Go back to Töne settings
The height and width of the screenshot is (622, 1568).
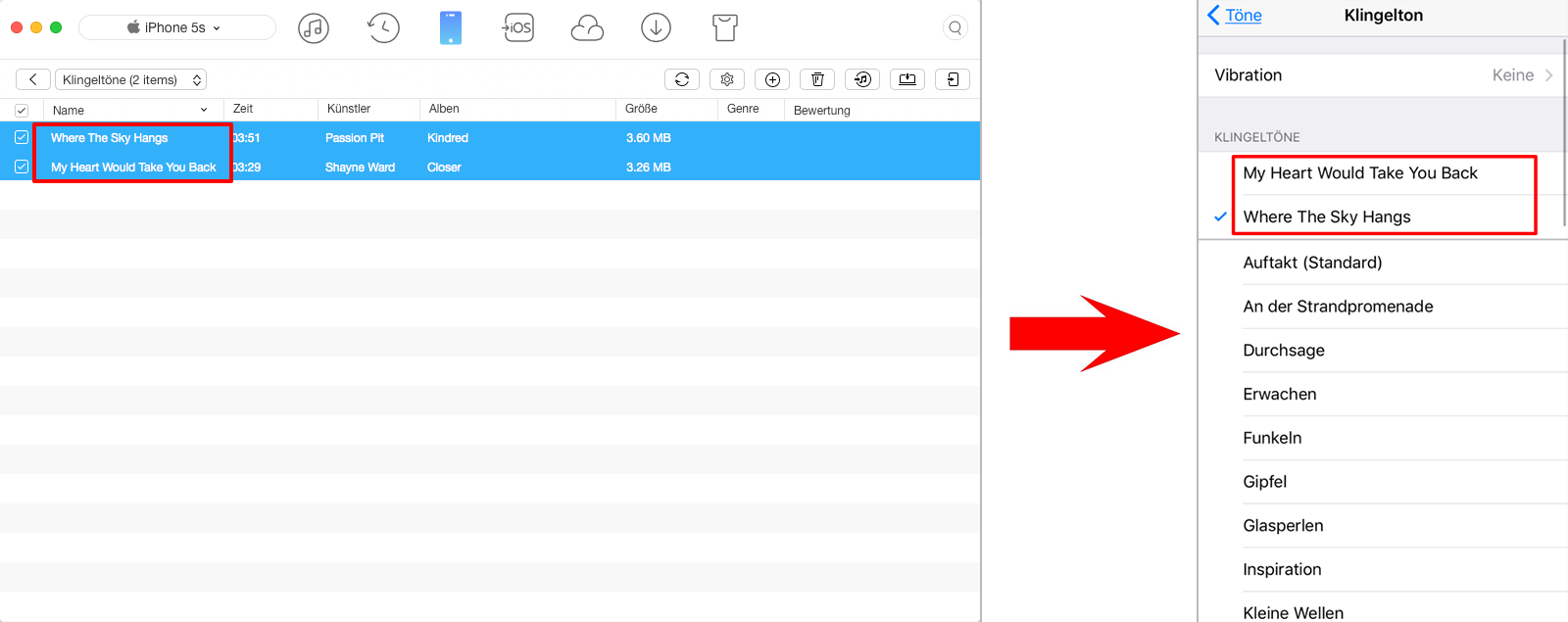(1235, 16)
